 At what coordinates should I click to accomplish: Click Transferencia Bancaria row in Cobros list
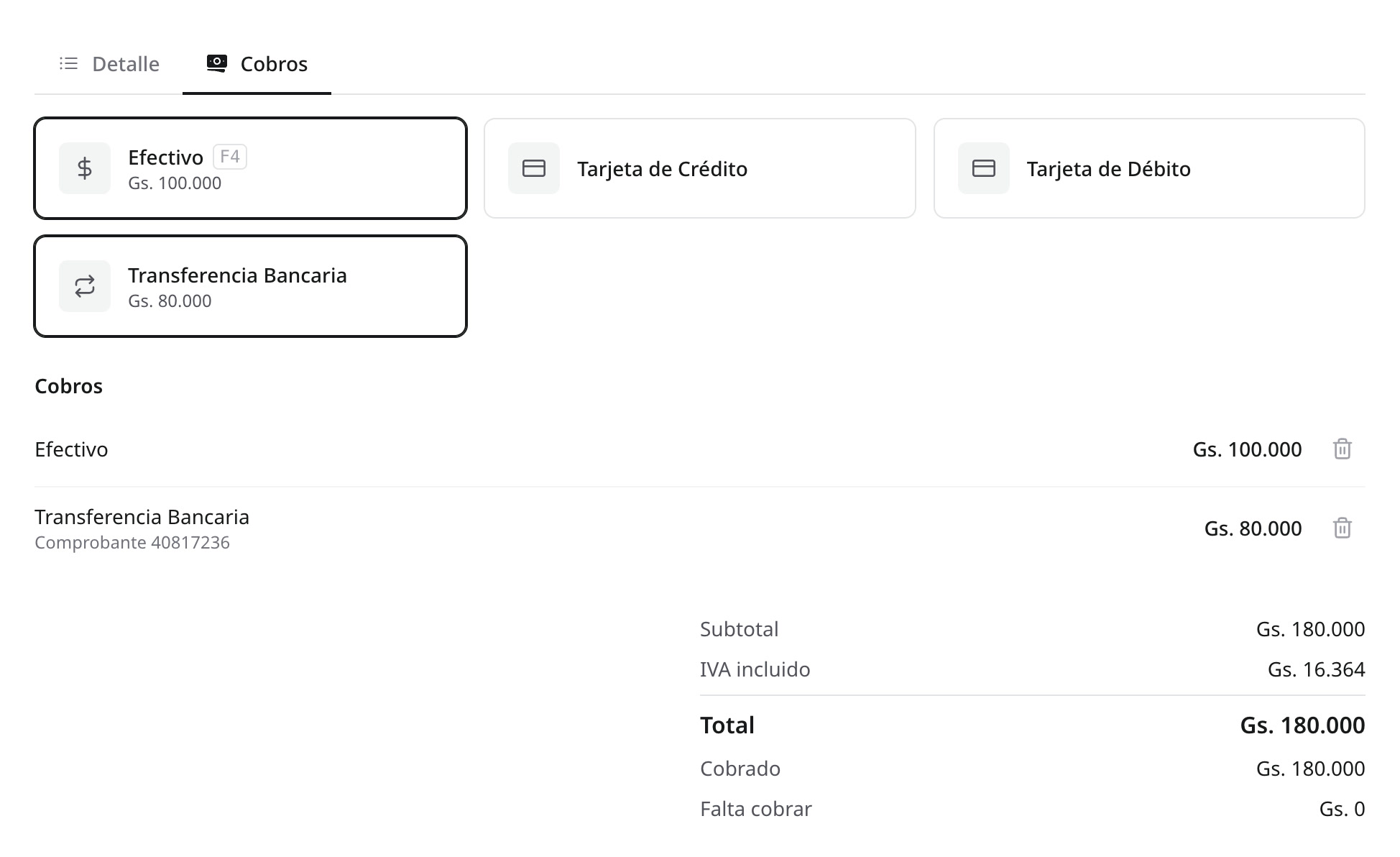(700, 528)
